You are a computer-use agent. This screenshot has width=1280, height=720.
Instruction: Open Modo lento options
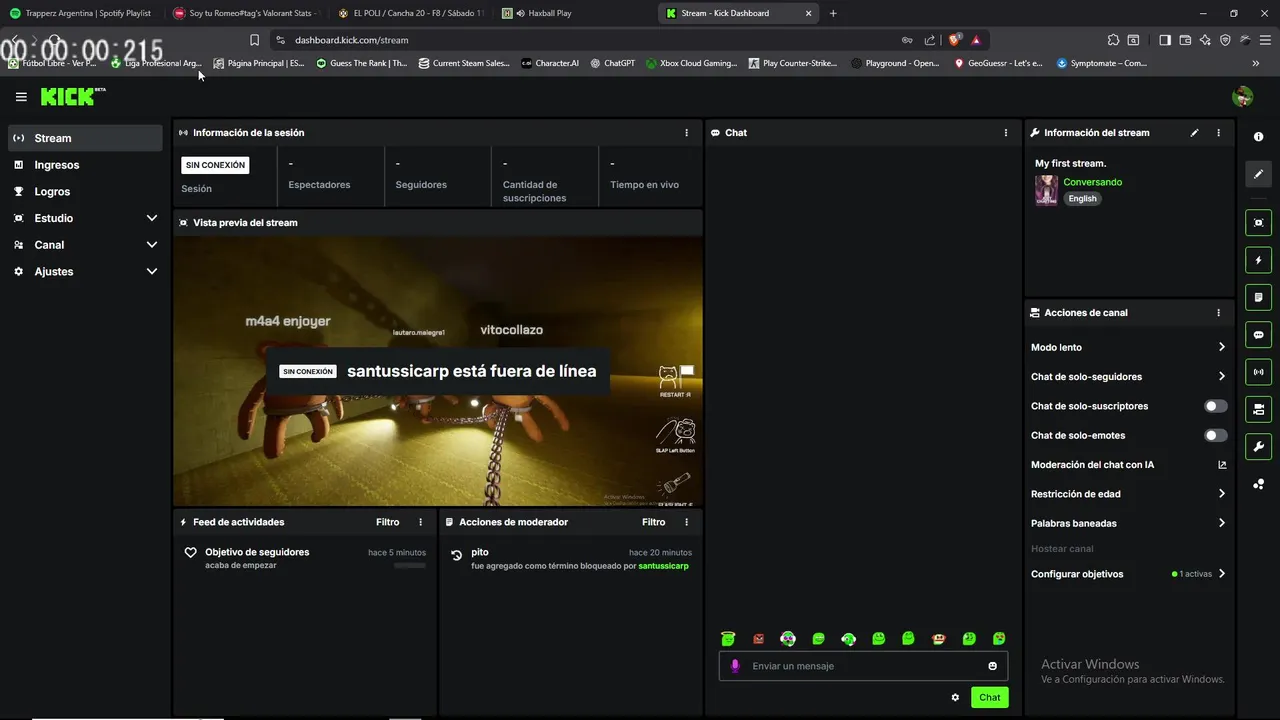[1128, 347]
